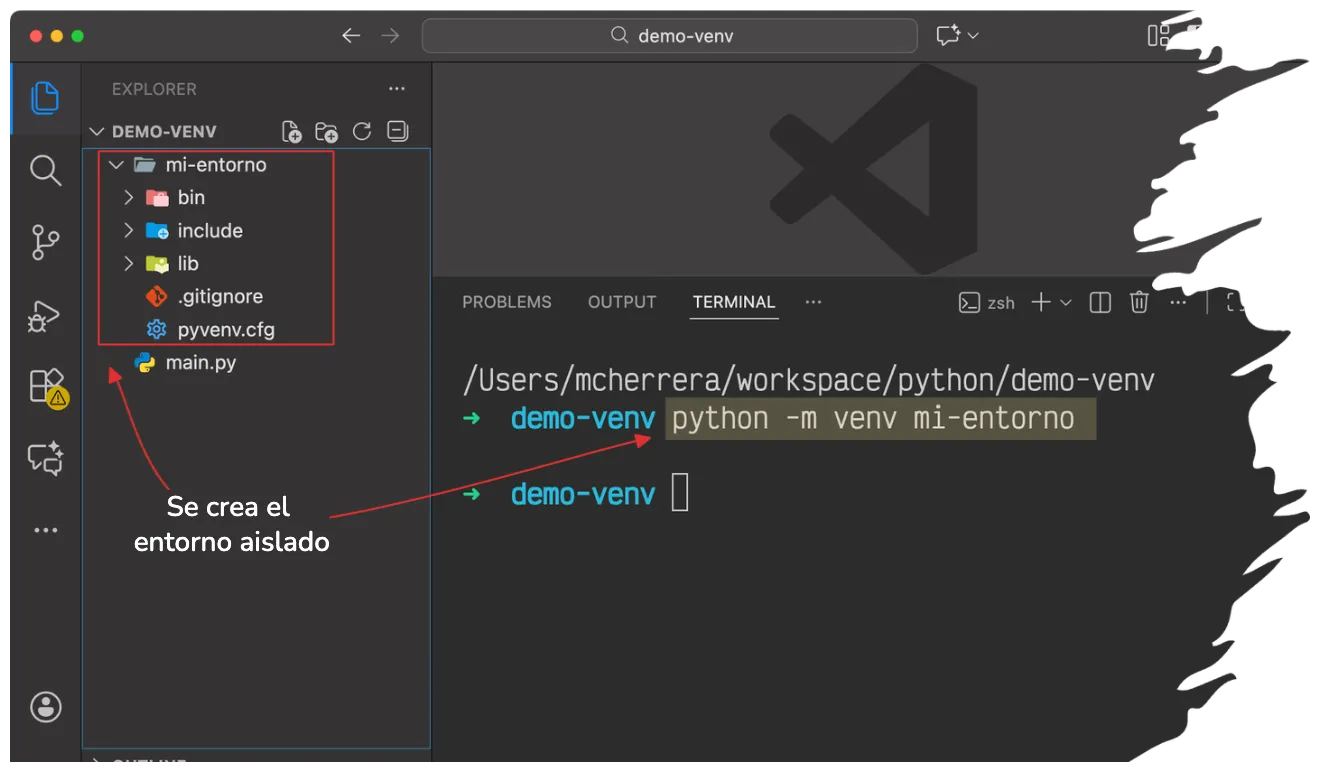1320x772 pixels.
Task: Open Source Control view icon
Action: point(45,242)
